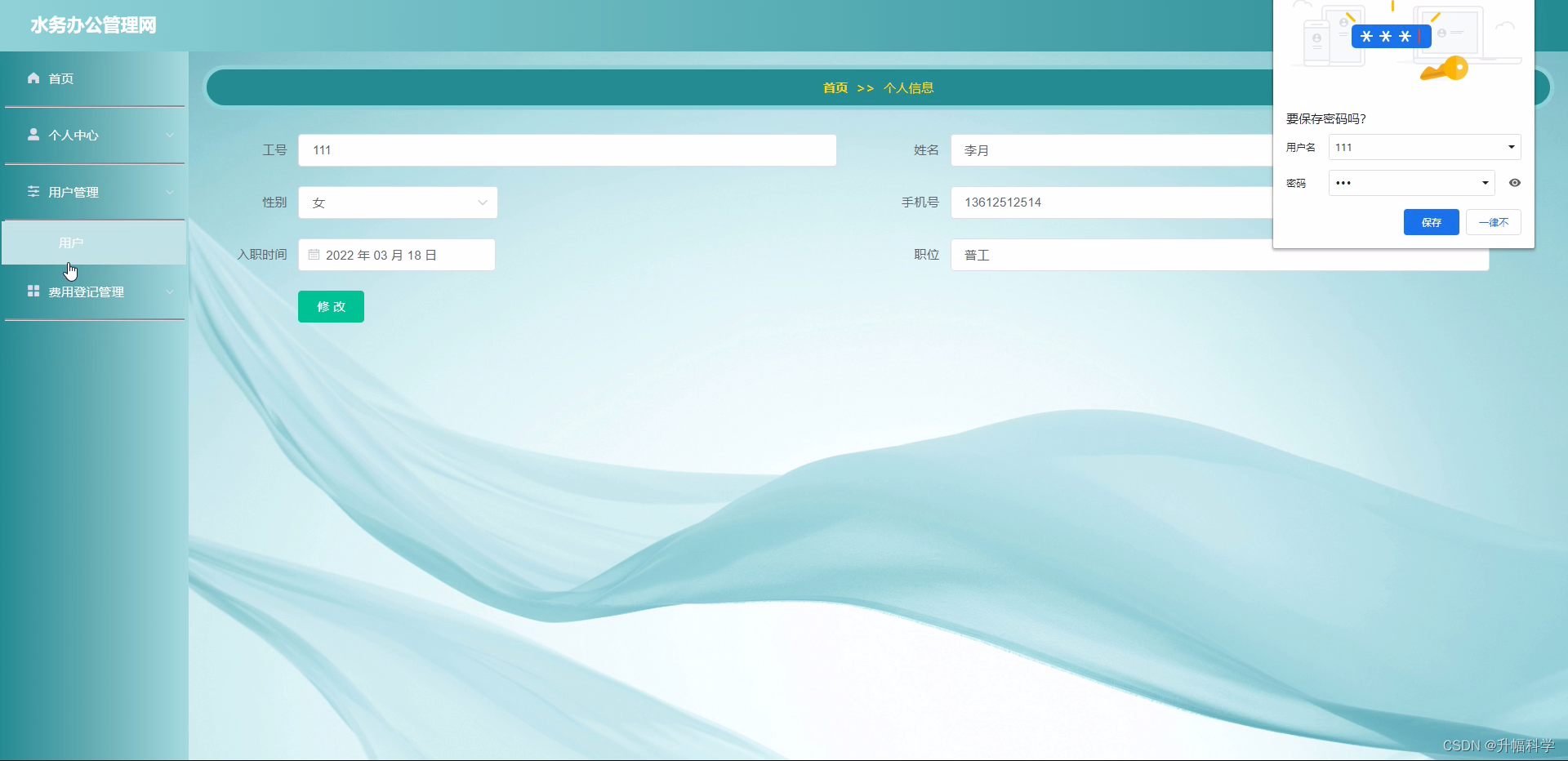Click the home icon beside 首页
The image size is (1568, 761).
click(33, 78)
